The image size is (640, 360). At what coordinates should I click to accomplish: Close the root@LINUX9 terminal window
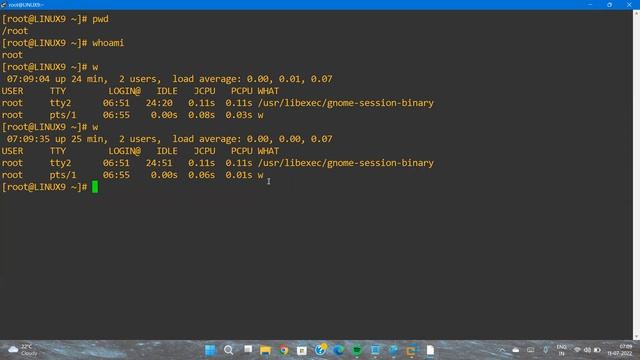(629, 4)
